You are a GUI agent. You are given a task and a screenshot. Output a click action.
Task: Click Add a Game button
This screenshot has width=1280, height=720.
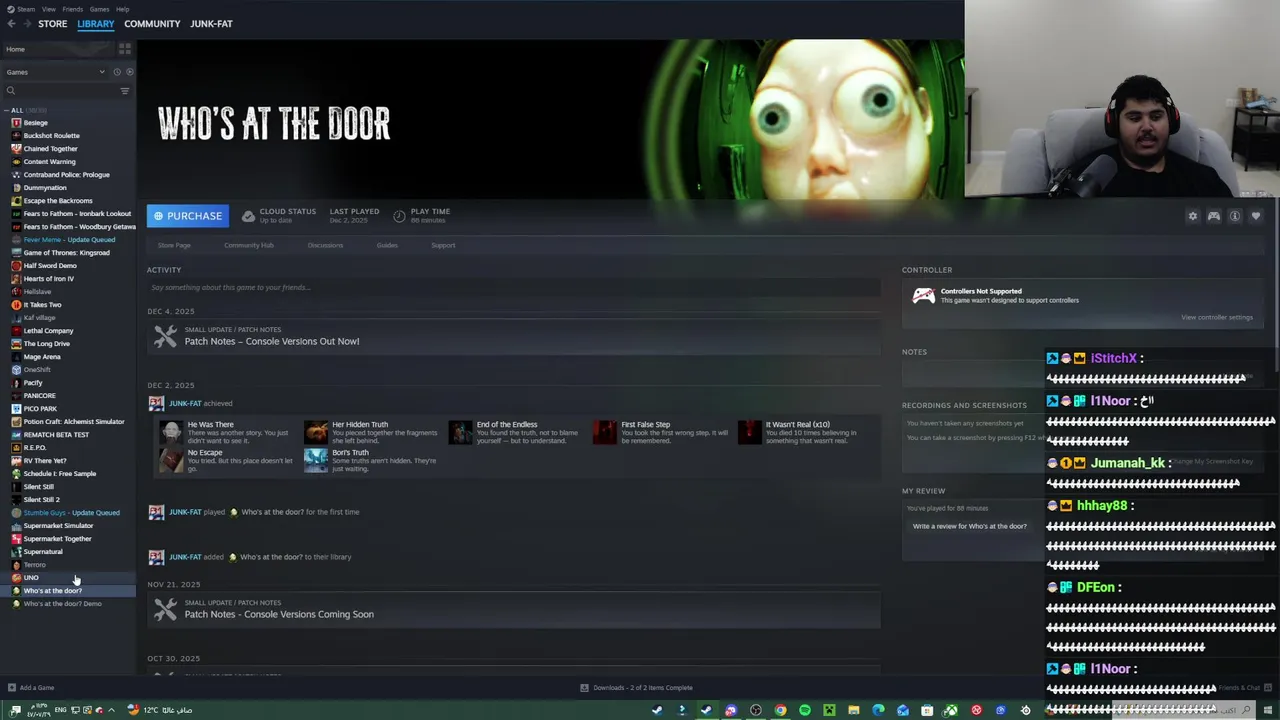31,688
